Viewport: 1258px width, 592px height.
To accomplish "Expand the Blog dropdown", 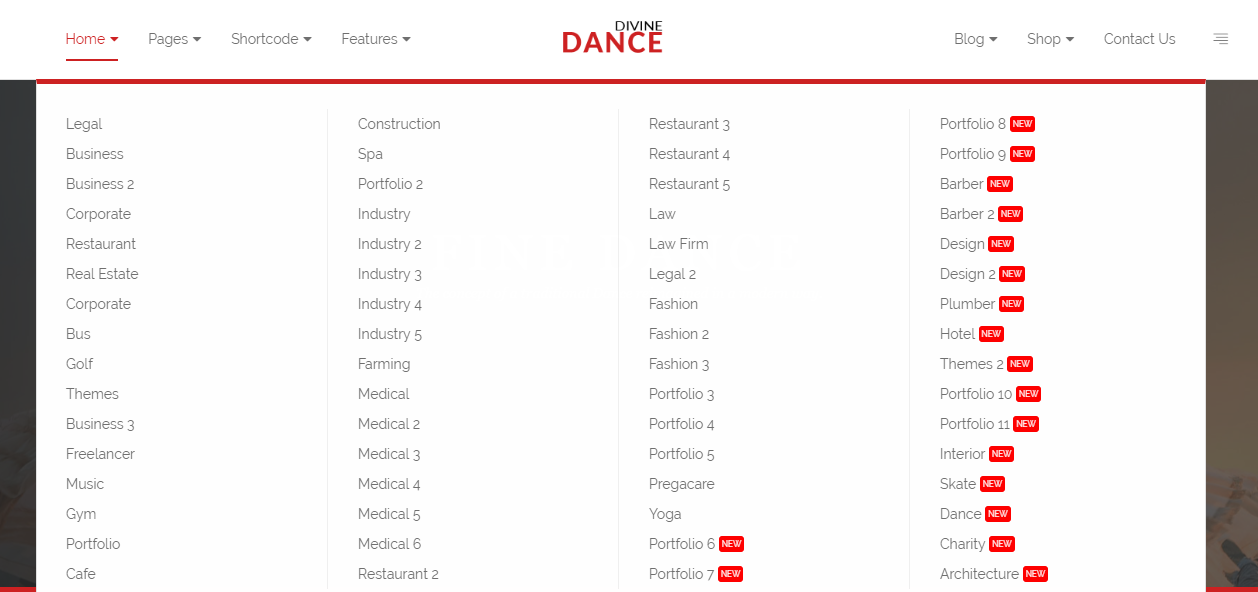I will [975, 39].
